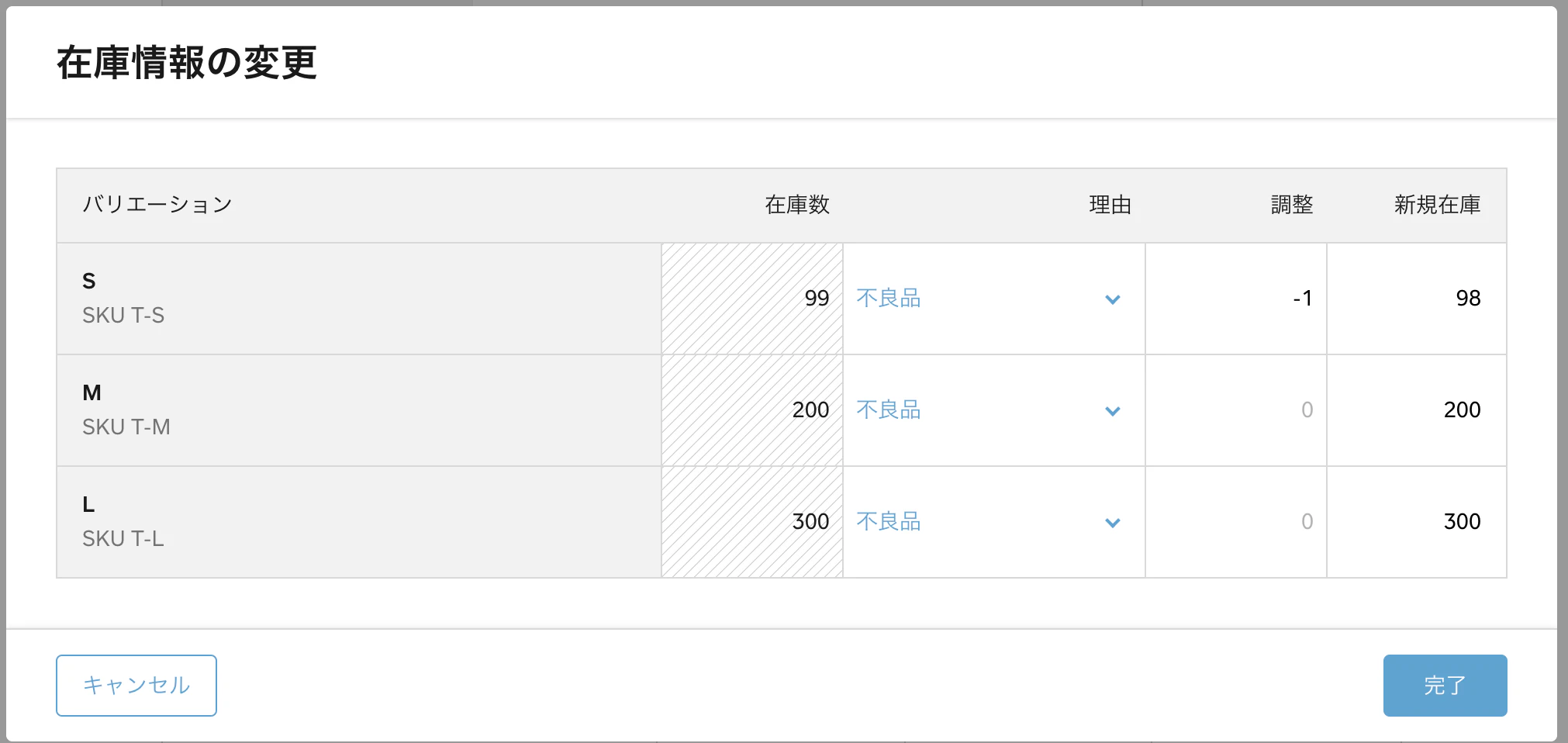Click the hatched 在庫数 cell showing 300

[752, 522]
